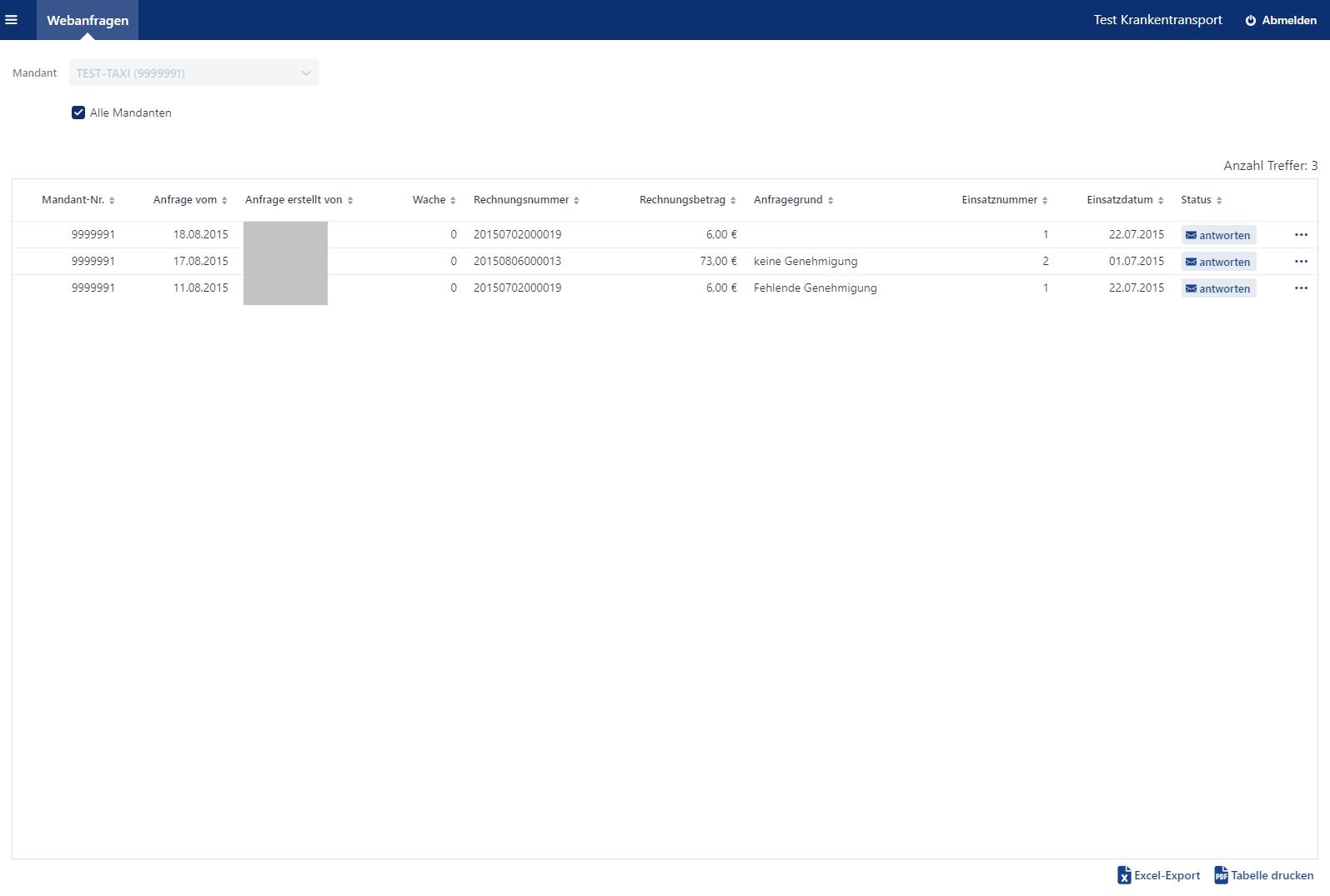Click antworten for keine Genehmigung request
This screenshot has width=1330, height=896.
tap(1218, 262)
